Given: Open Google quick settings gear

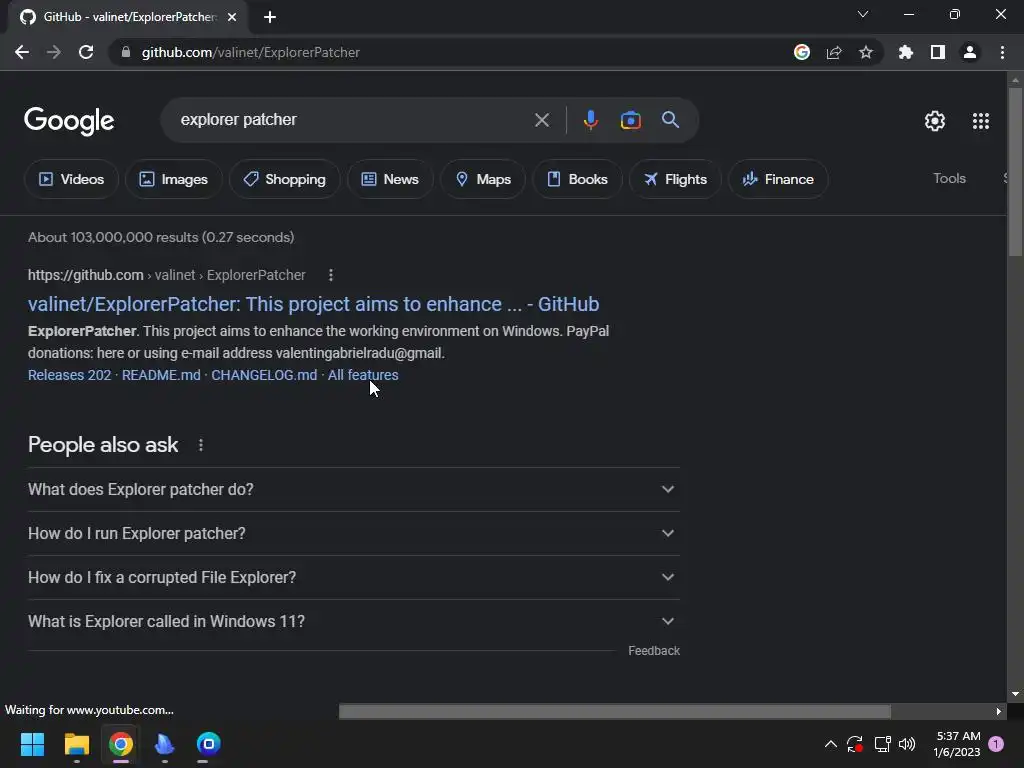Looking at the screenshot, I should point(935,121).
